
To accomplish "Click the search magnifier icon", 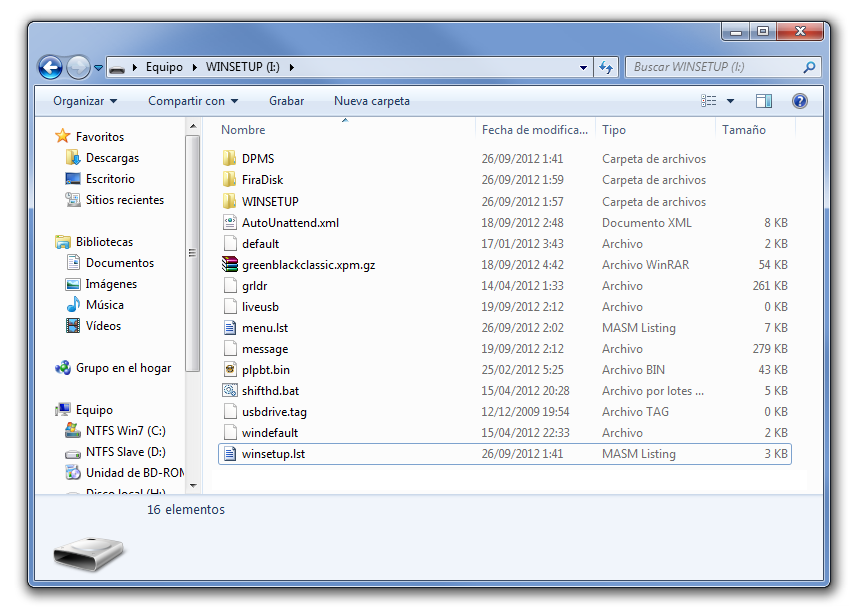I will pyautogui.click(x=809, y=67).
